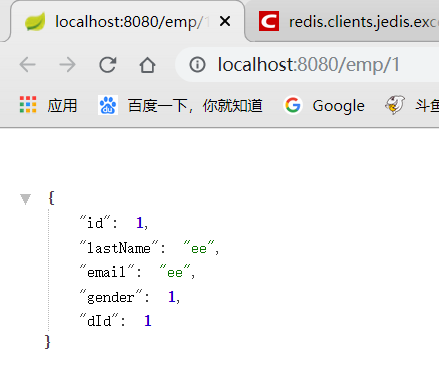Click the Google logo bookmark icon
439x385 pixels.
tap(293, 105)
